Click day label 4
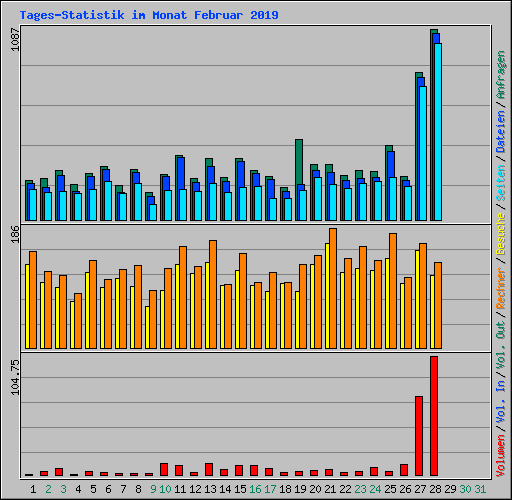 coord(78,489)
